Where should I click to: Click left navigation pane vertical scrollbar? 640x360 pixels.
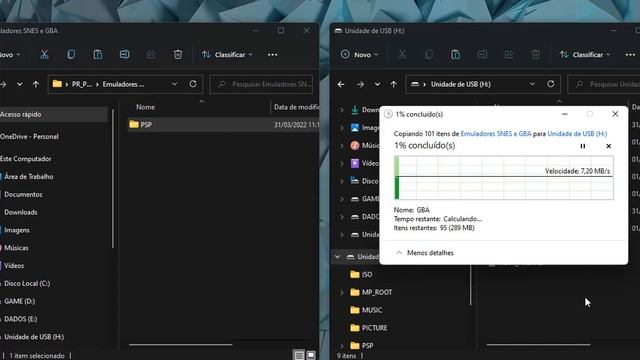[113, 178]
